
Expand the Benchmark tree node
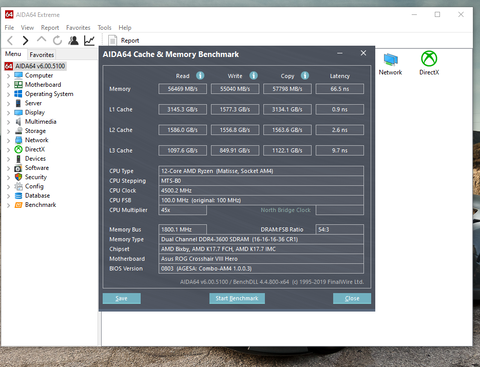9,205
